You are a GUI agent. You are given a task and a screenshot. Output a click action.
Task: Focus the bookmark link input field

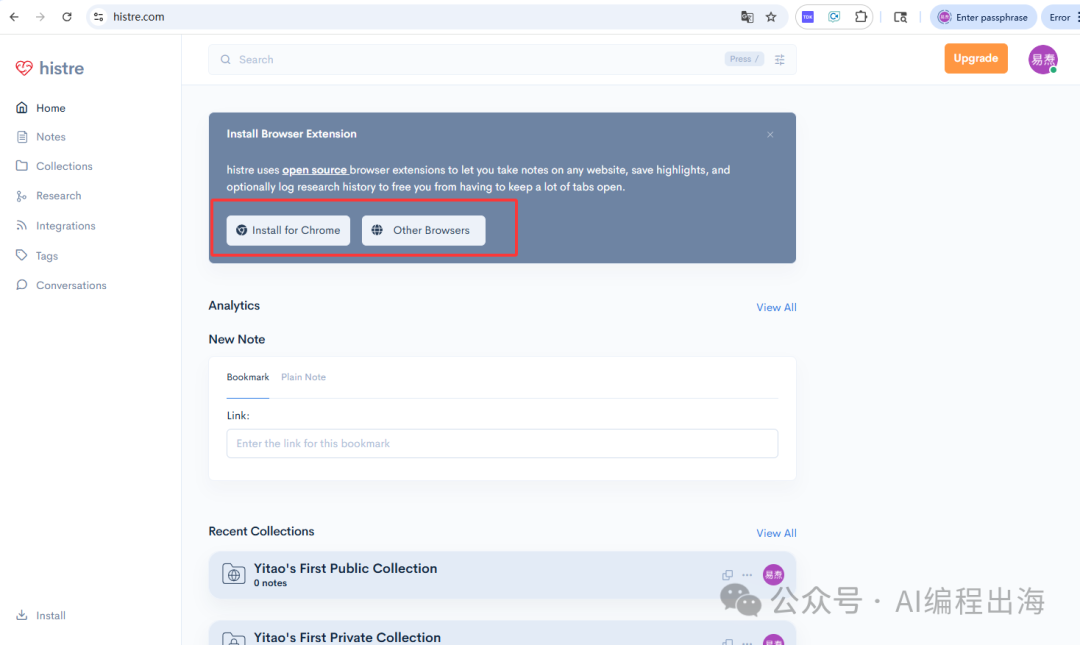pos(502,443)
